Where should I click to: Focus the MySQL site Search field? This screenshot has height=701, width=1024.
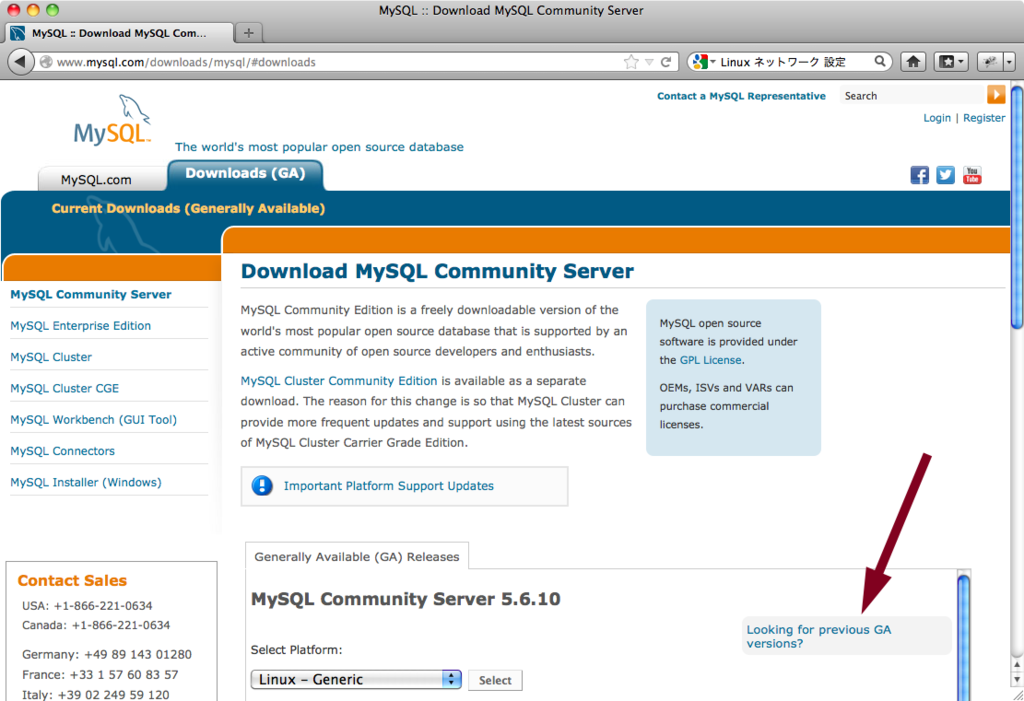[912, 95]
